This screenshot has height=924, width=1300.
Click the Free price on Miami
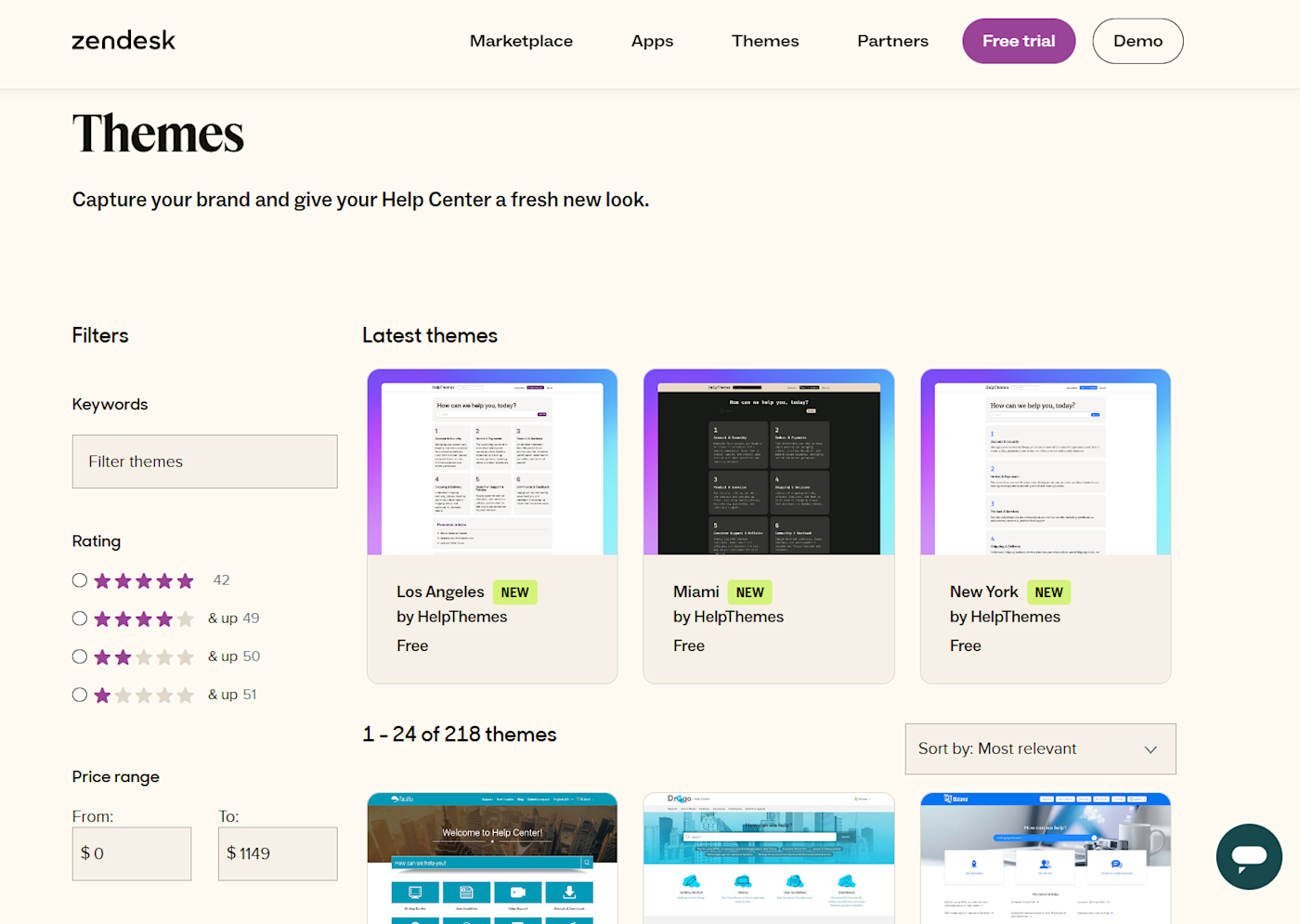689,645
